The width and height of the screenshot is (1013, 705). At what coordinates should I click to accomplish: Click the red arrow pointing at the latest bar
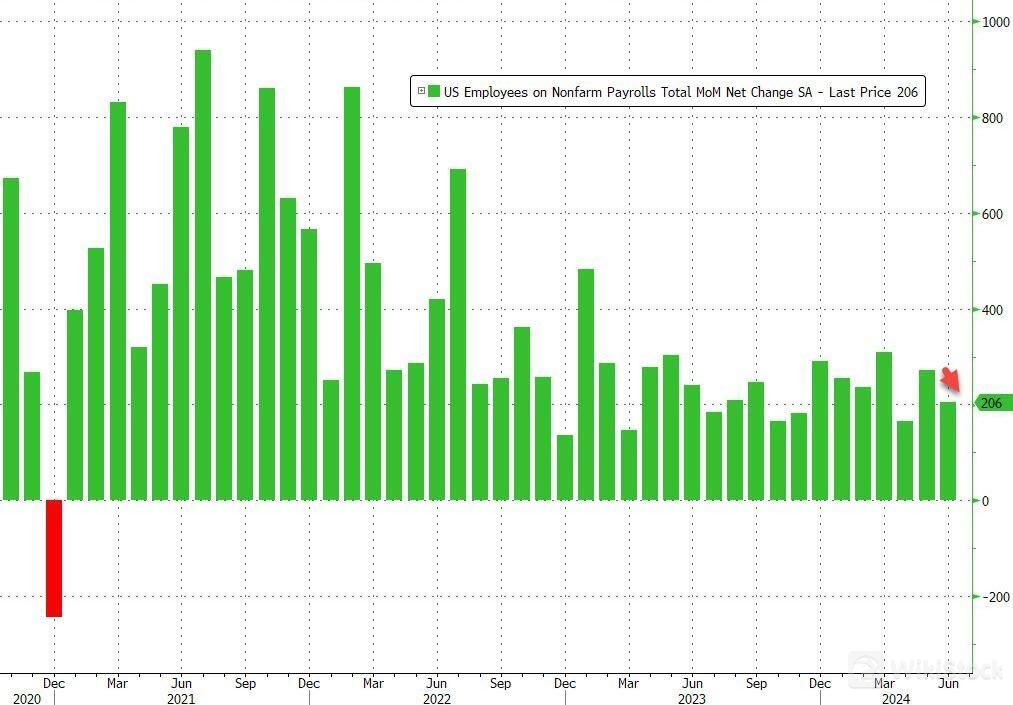point(951,379)
